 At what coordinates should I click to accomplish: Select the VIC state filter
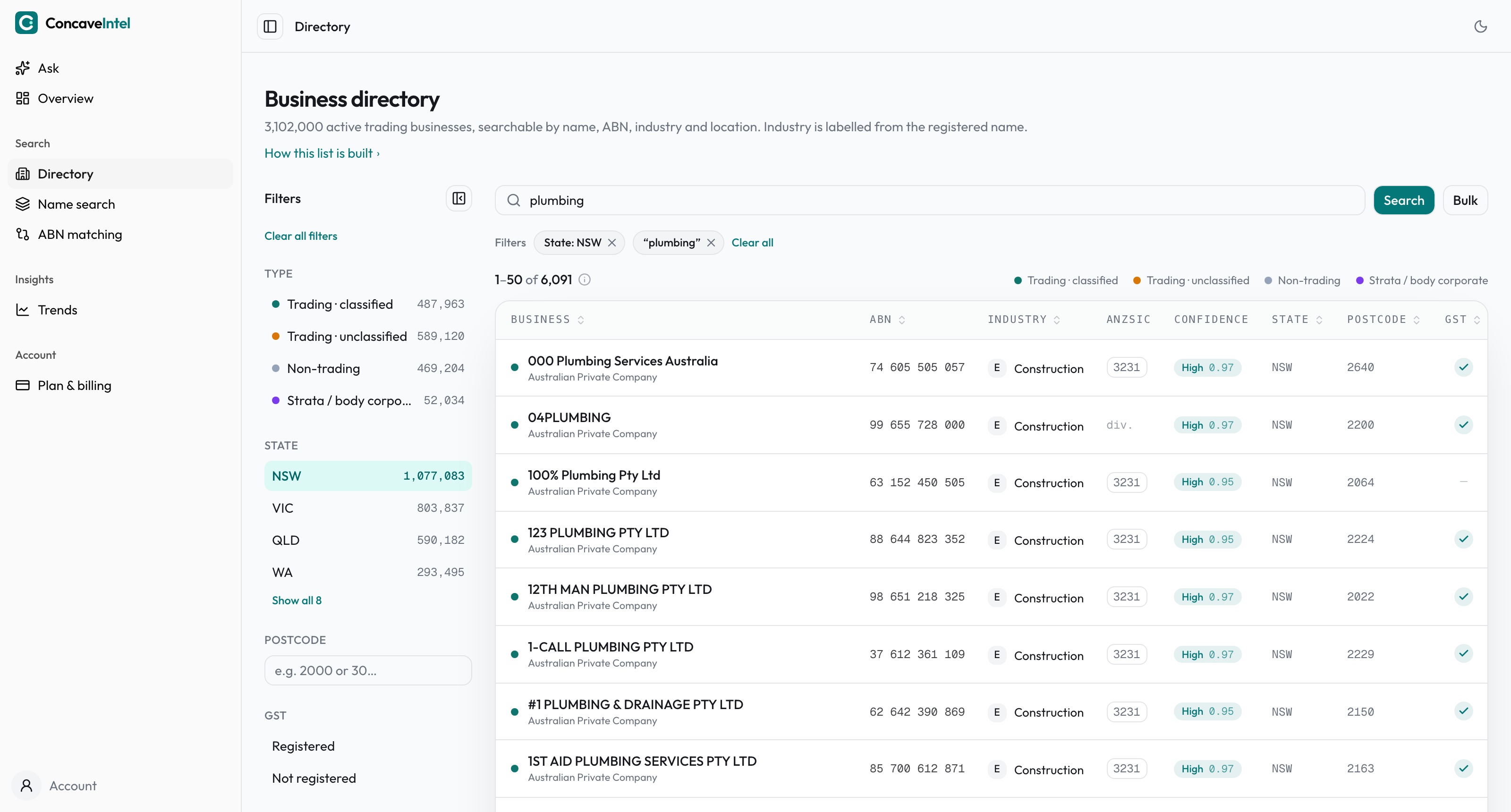click(368, 508)
